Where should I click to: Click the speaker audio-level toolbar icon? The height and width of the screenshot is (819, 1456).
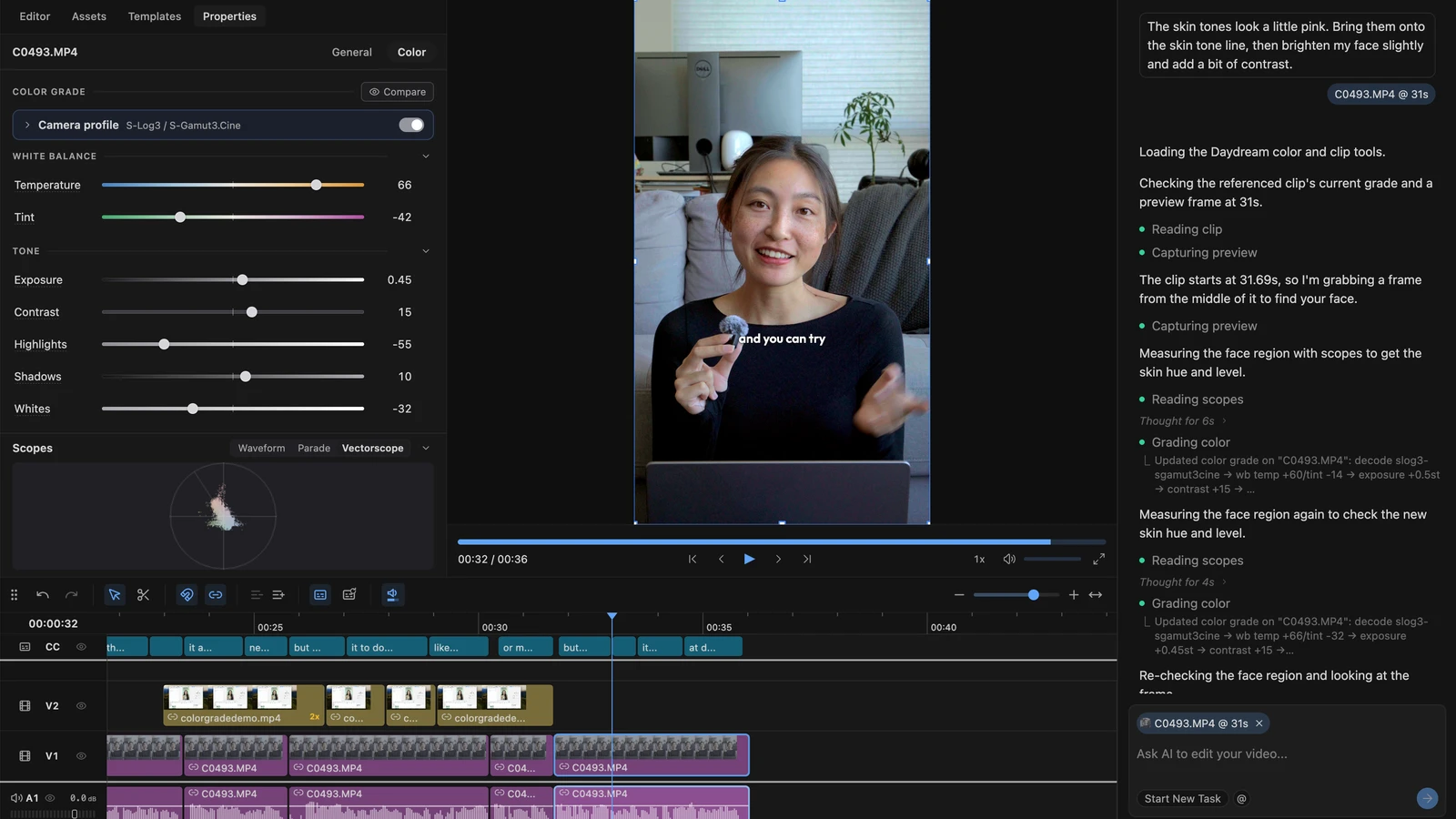coord(392,594)
